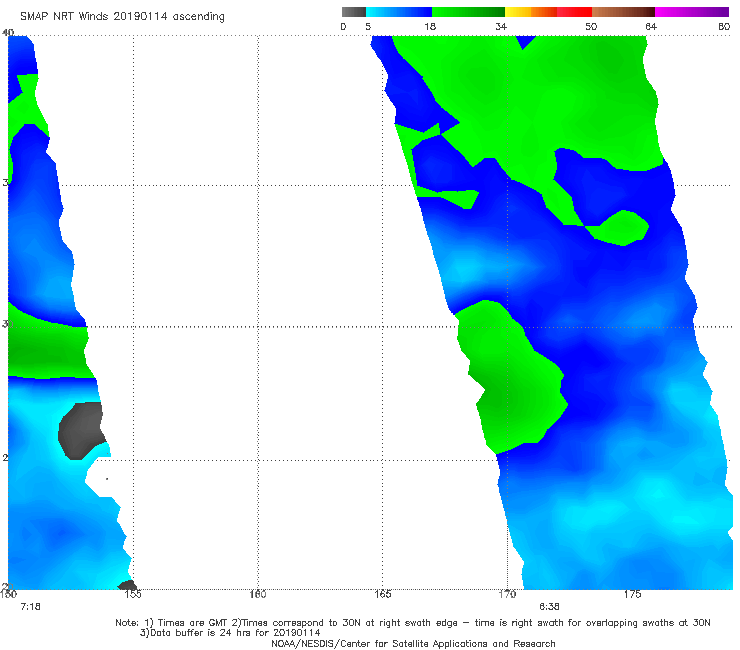Click the NOAA/NESDIS Center for Satellite Applications credit

tap(413, 643)
